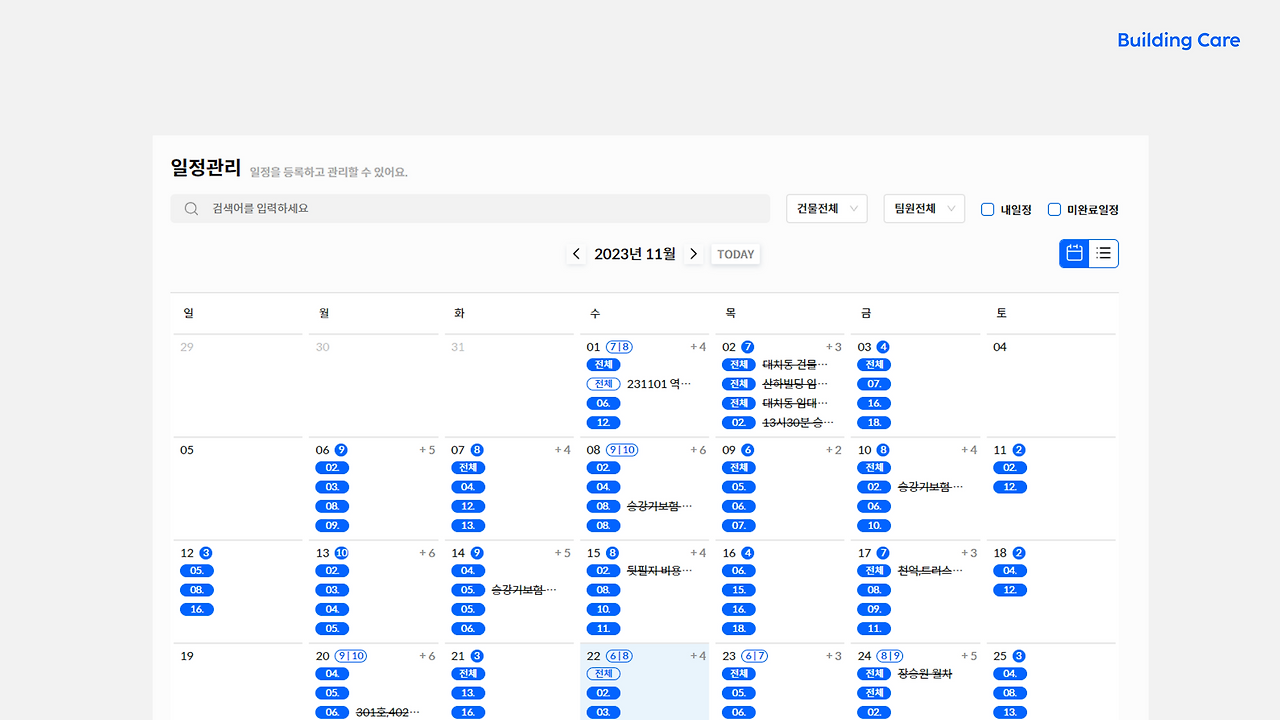Viewport: 1280px width, 720px height.
Task: Click the 13. tag on November 07
Action: coord(468,525)
